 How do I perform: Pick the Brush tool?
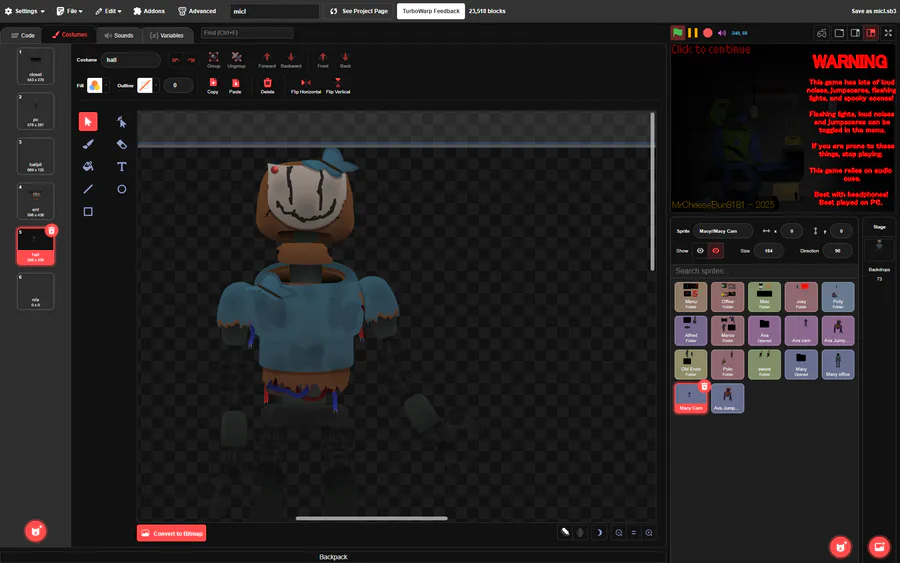(88, 144)
